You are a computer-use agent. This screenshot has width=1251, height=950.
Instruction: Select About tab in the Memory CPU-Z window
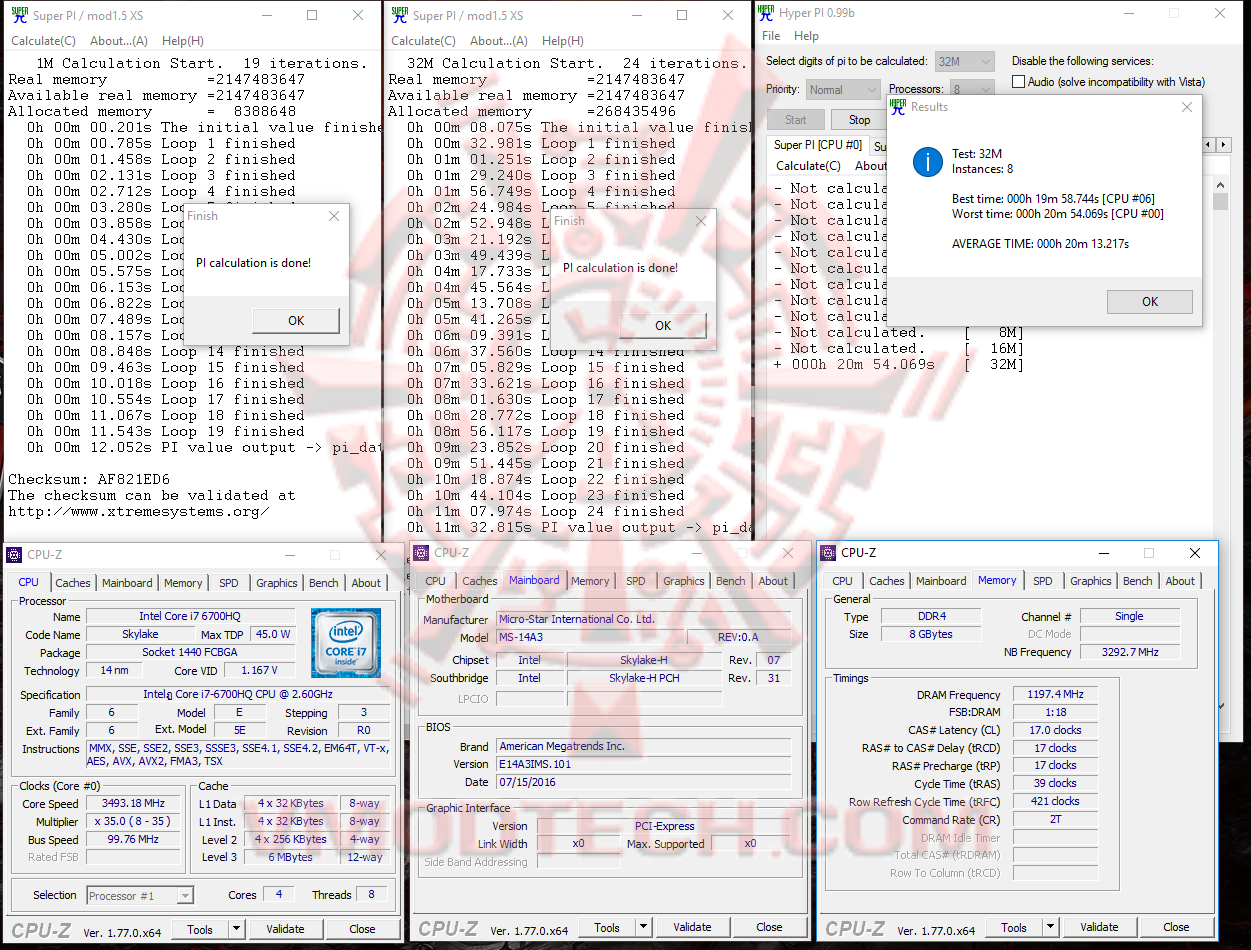click(x=1180, y=581)
